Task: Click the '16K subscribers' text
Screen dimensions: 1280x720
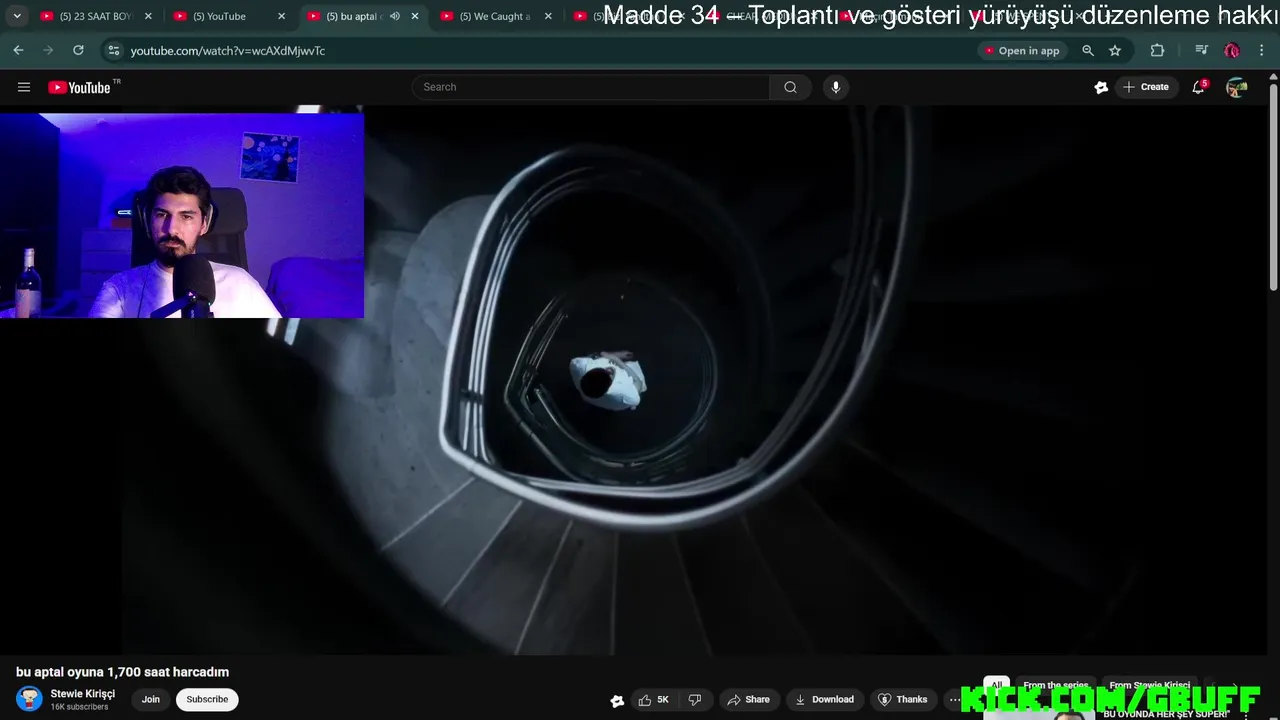Action: tap(79, 707)
